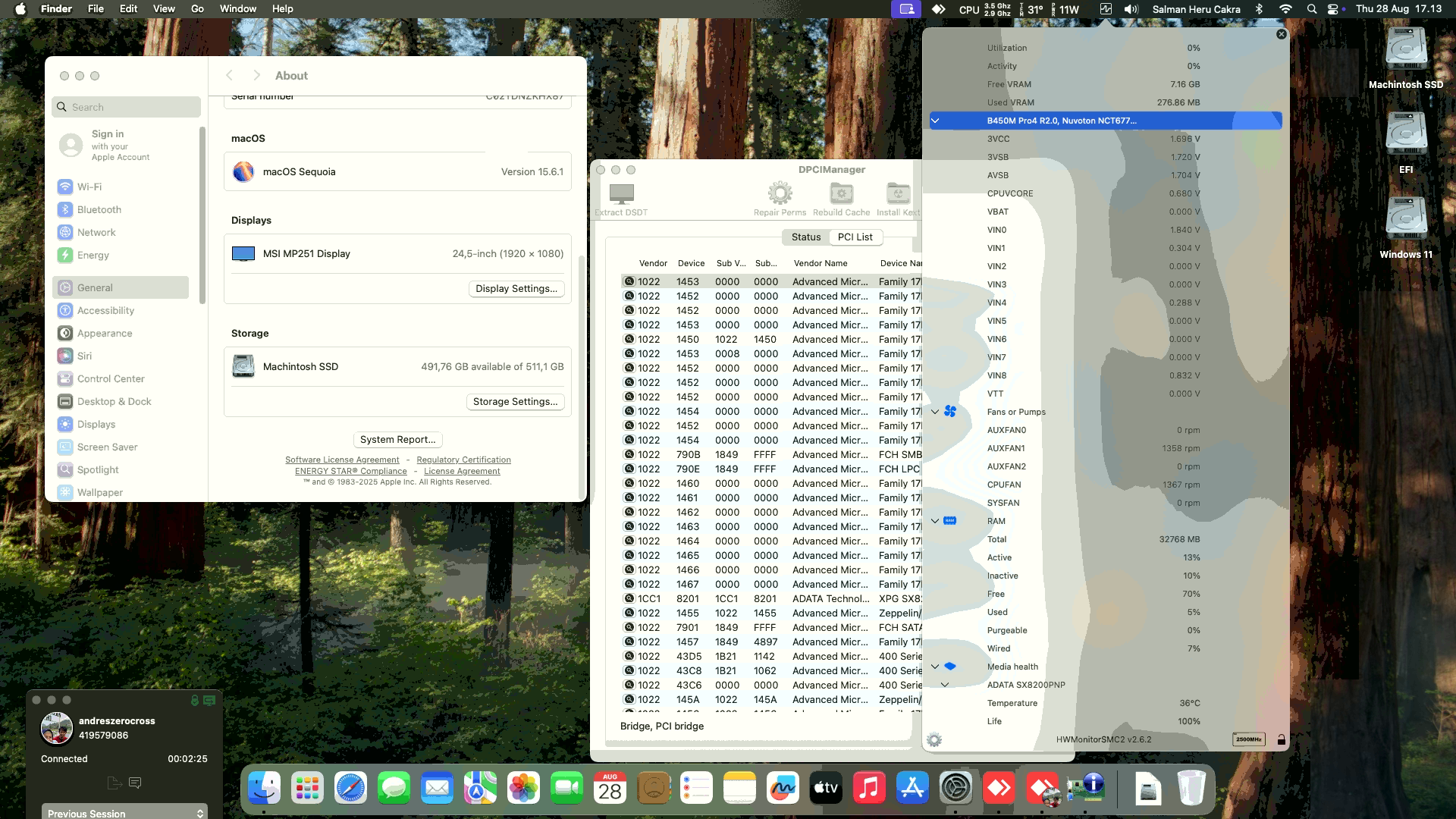Image resolution: width=1456 pixels, height=819 pixels.
Task: Click the System Report button
Action: coord(397,440)
